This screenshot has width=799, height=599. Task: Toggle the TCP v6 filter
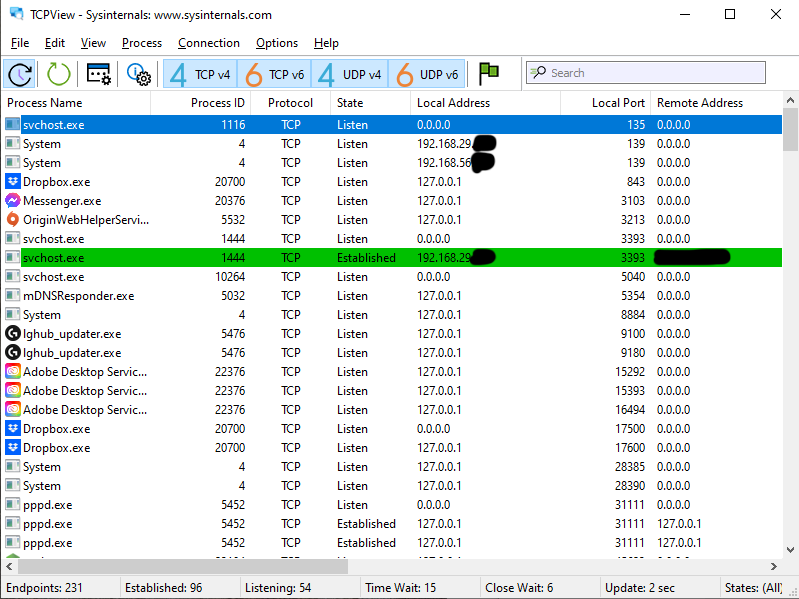274,74
